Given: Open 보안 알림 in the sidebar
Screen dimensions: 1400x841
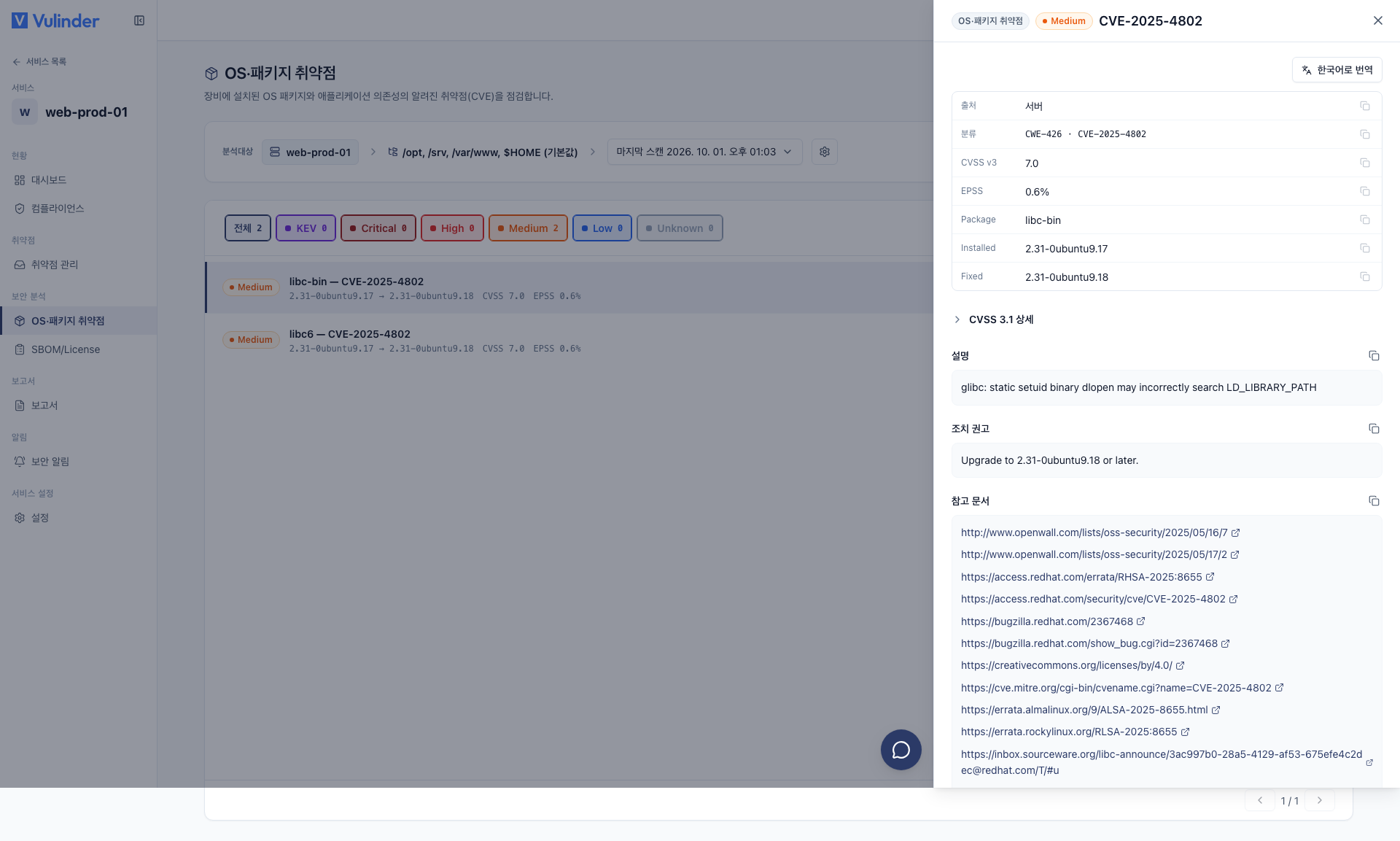Looking at the screenshot, I should click(78, 462).
